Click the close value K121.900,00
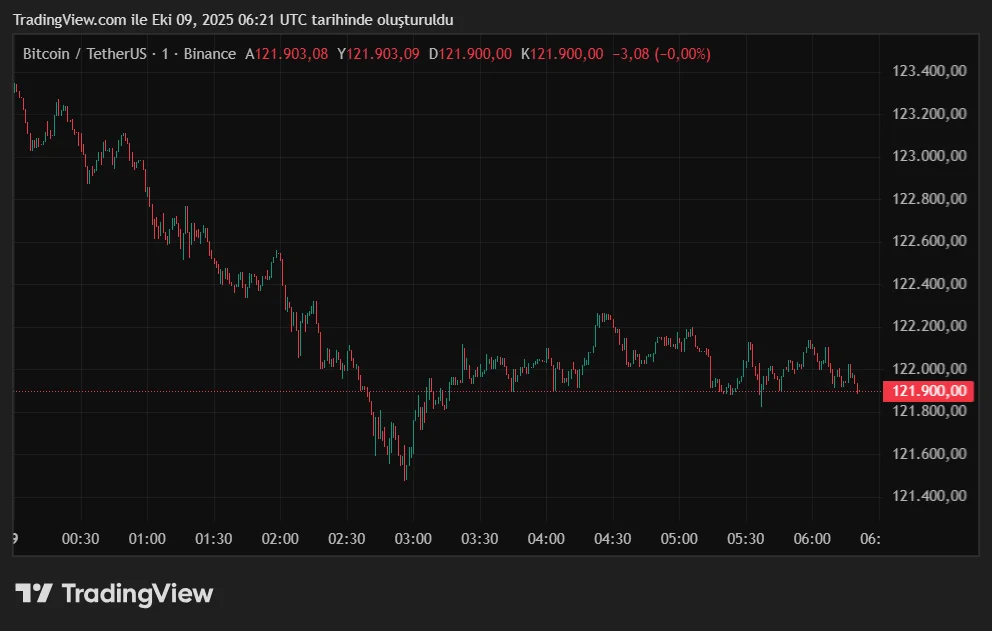This screenshot has height=631, width=992. [562, 54]
